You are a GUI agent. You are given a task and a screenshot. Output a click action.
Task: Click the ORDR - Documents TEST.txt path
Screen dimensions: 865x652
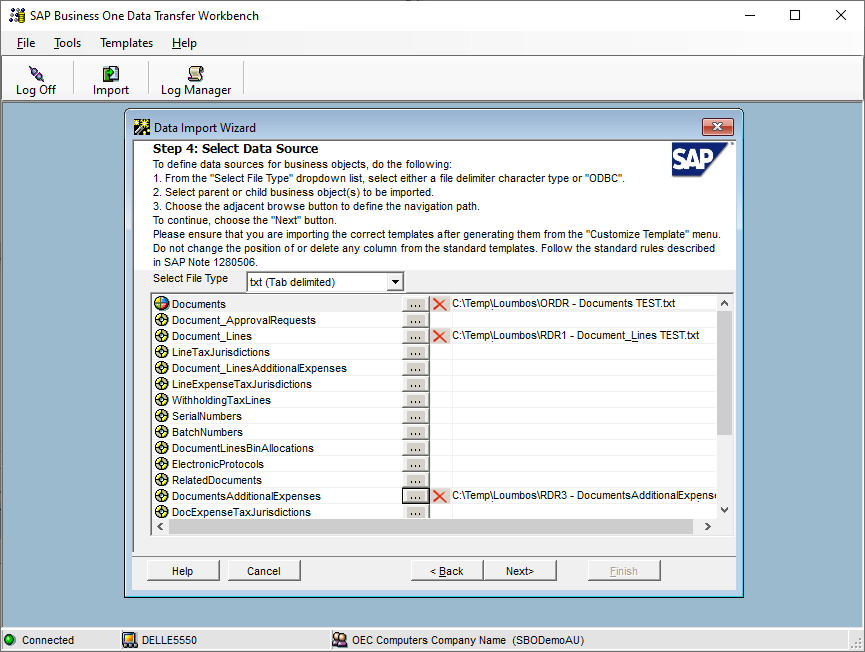(x=563, y=303)
